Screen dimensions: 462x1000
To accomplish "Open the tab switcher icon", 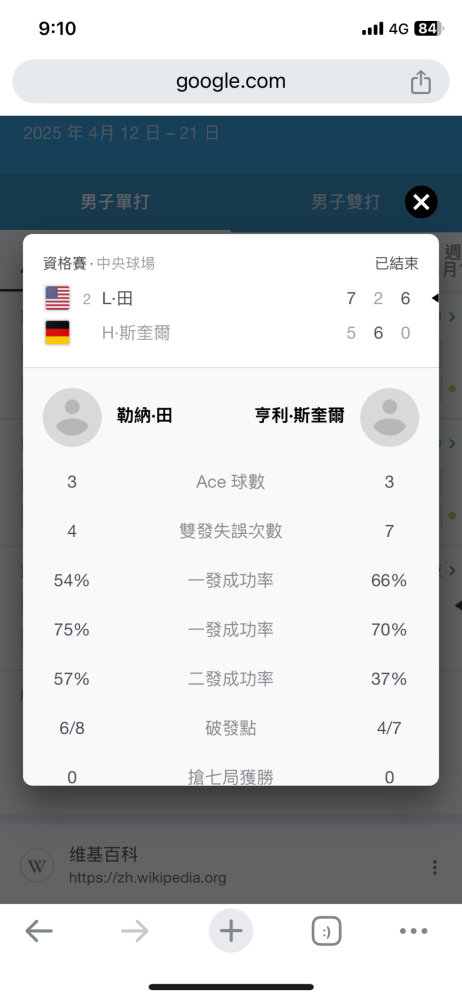I will click(326, 931).
